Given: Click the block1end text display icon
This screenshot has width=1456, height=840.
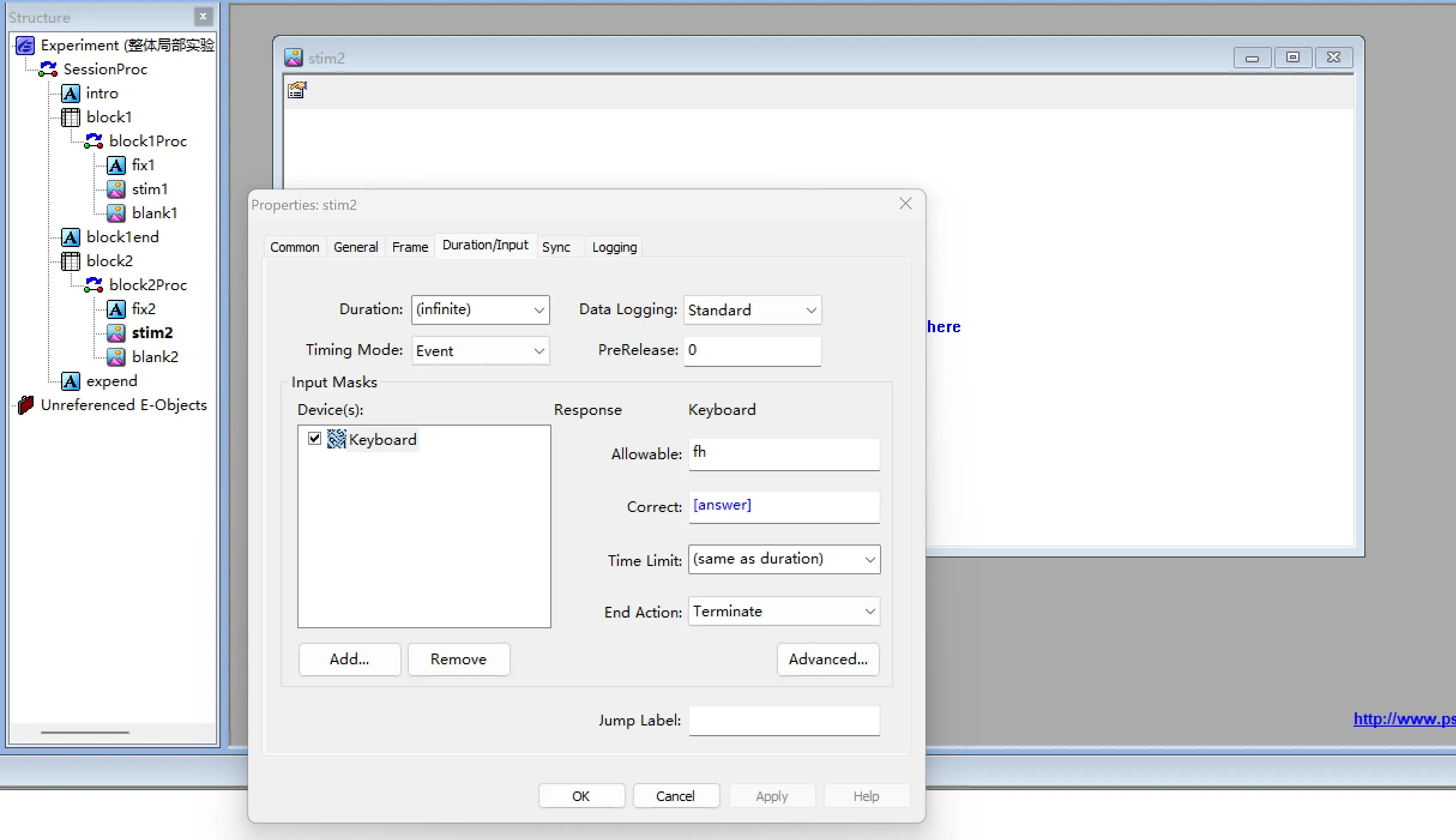Looking at the screenshot, I should tap(71, 237).
